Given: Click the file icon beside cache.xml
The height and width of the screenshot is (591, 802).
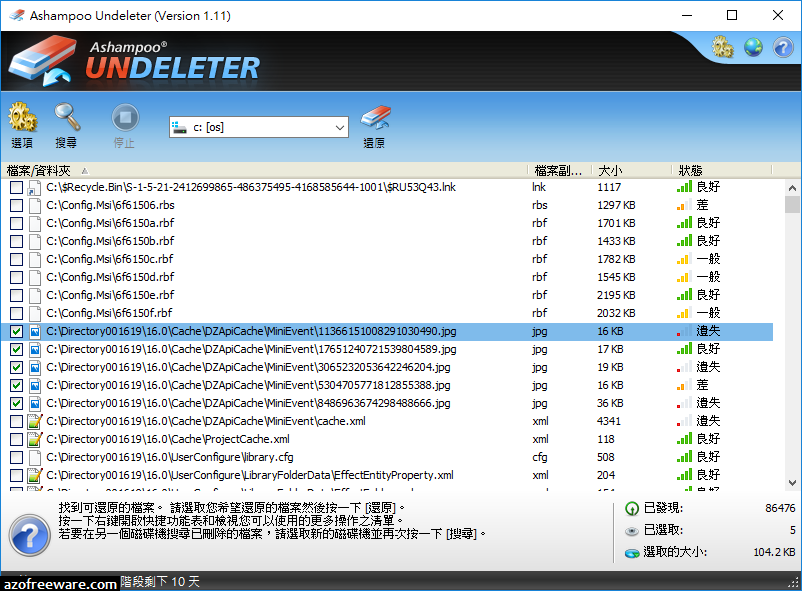Looking at the screenshot, I should [x=33, y=421].
